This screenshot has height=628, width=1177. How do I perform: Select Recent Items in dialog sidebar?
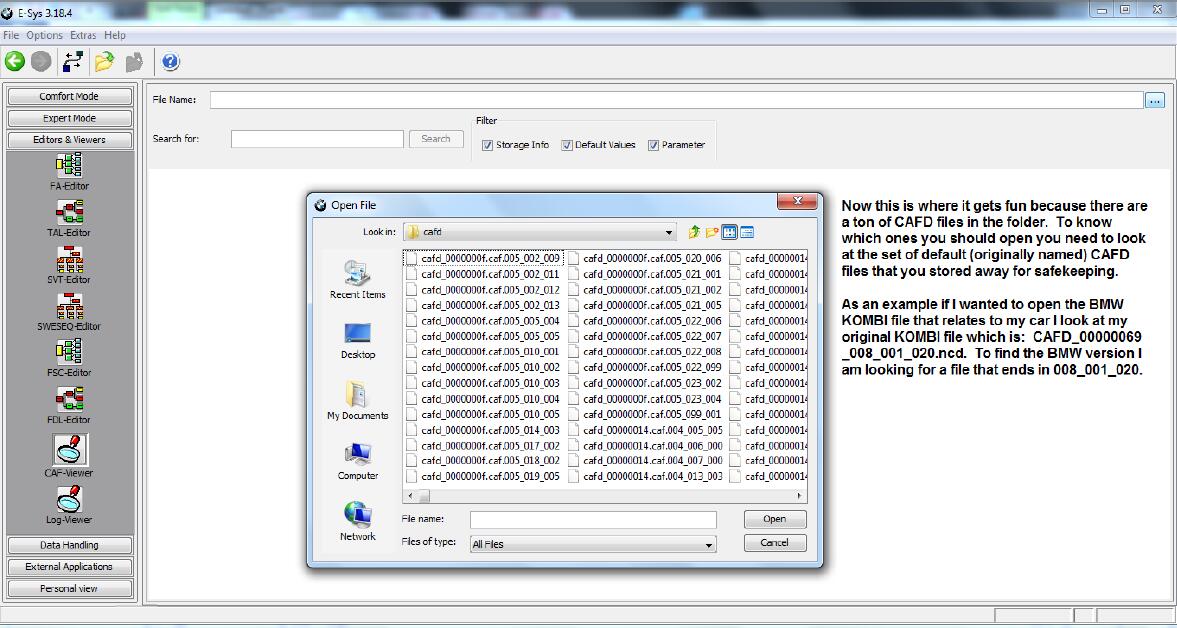click(357, 280)
